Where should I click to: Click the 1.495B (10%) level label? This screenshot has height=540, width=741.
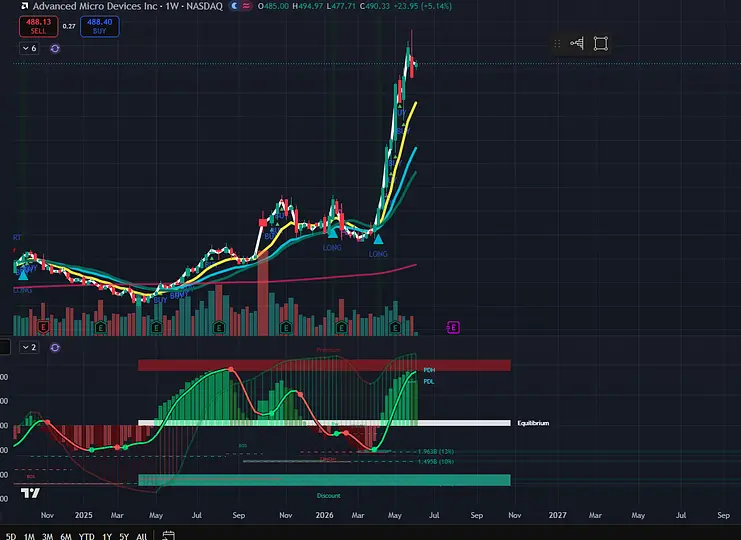tap(436, 462)
